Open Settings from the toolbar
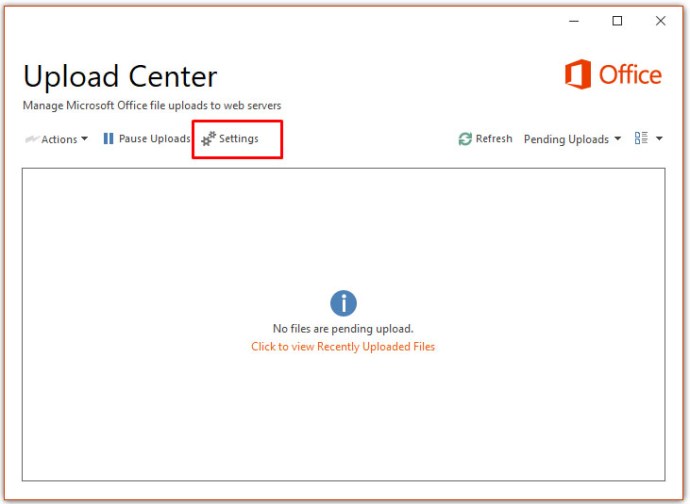Screen dimensions: 690x504 (230, 139)
